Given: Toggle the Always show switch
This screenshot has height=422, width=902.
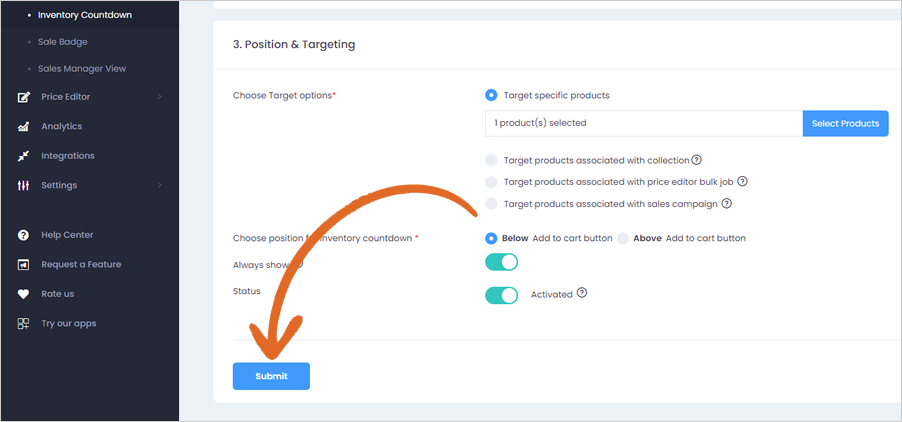Looking at the screenshot, I should [x=502, y=262].
